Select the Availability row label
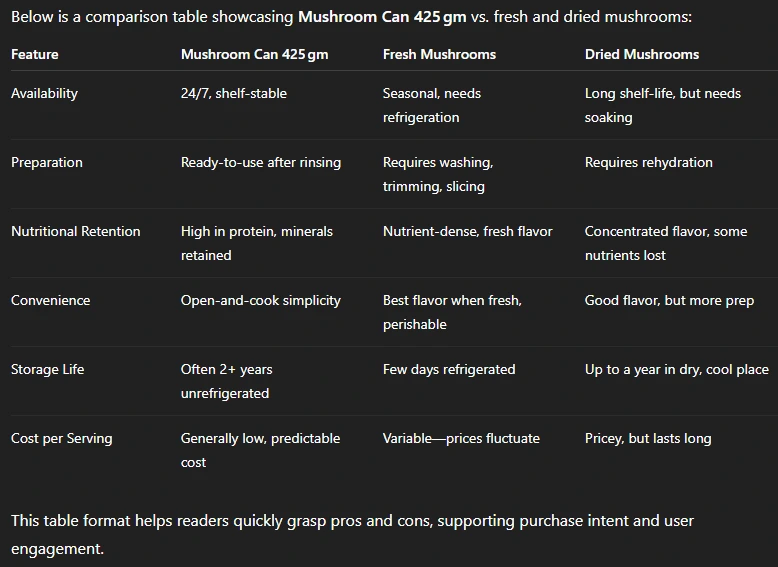778x567 pixels. click(x=44, y=93)
